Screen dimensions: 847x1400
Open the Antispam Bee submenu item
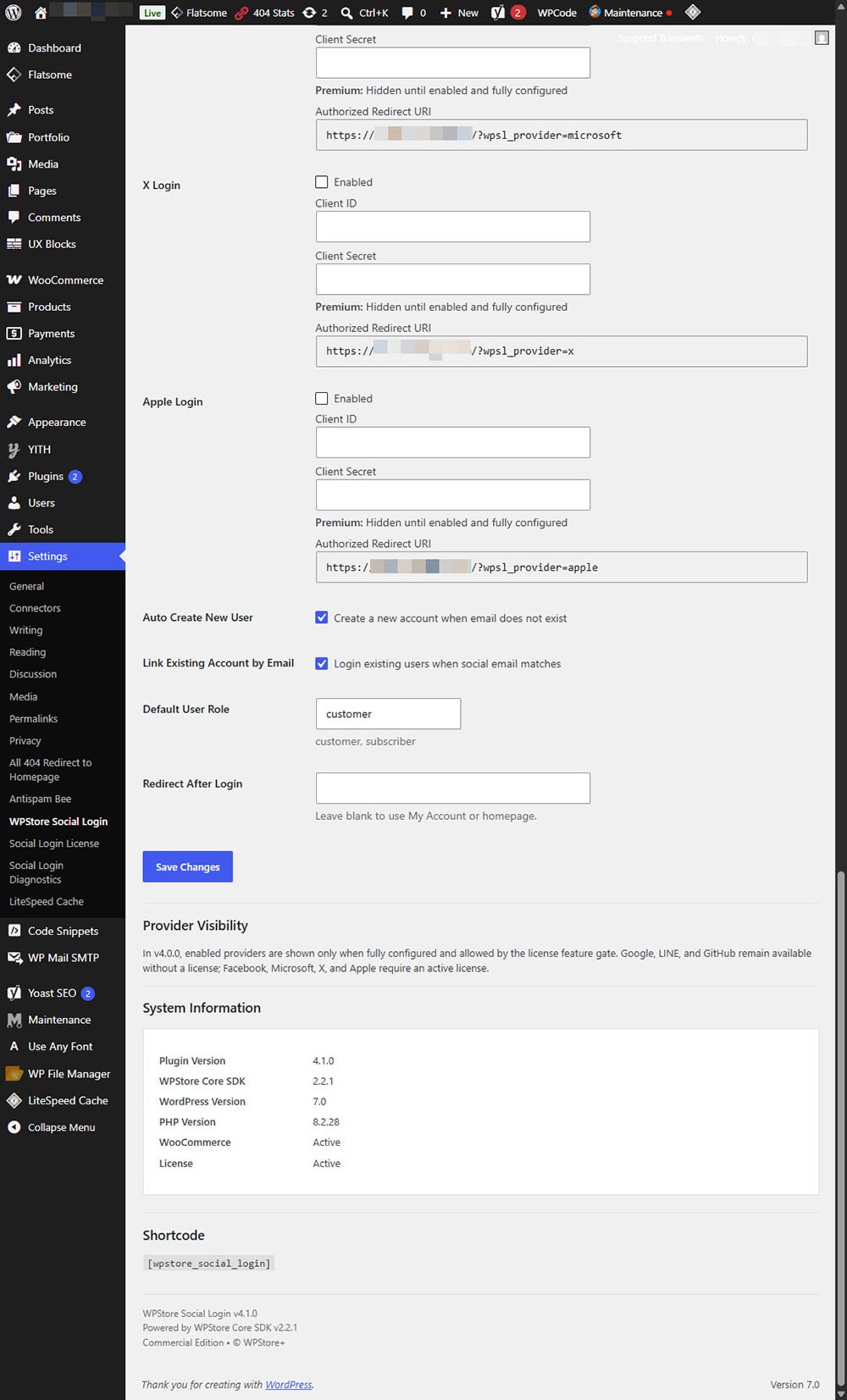coord(41,800)
